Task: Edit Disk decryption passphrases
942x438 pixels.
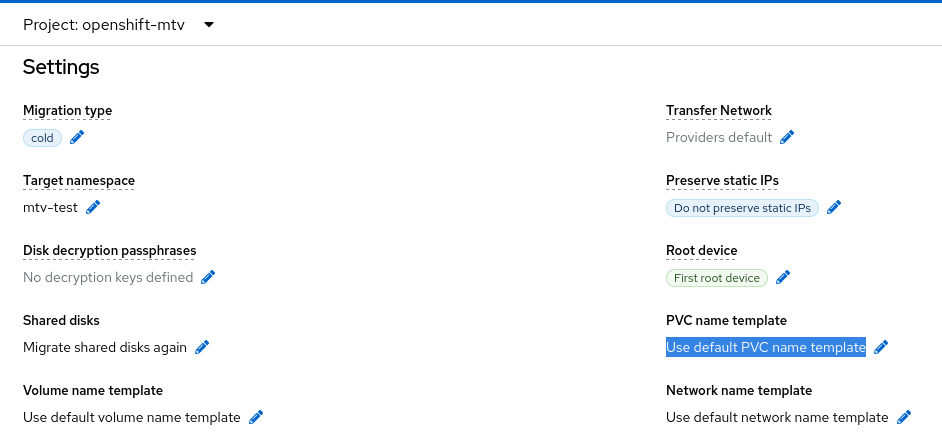Action: [208, 277]
